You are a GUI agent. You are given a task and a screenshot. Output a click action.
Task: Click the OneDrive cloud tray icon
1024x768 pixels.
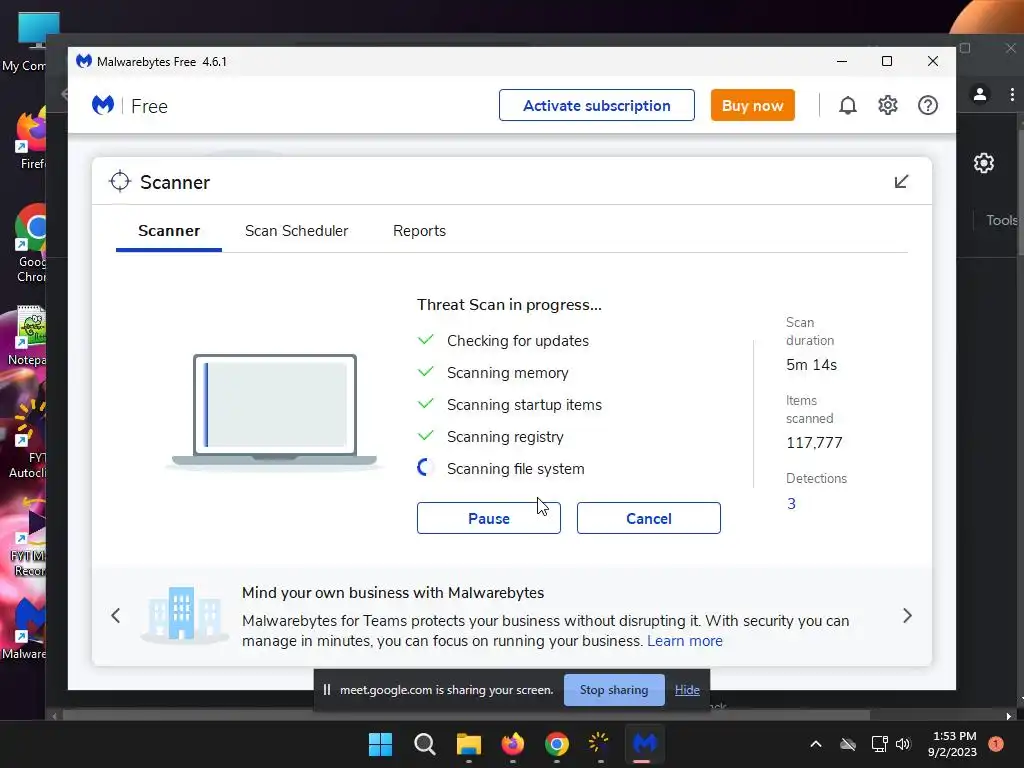pos(848,744)
